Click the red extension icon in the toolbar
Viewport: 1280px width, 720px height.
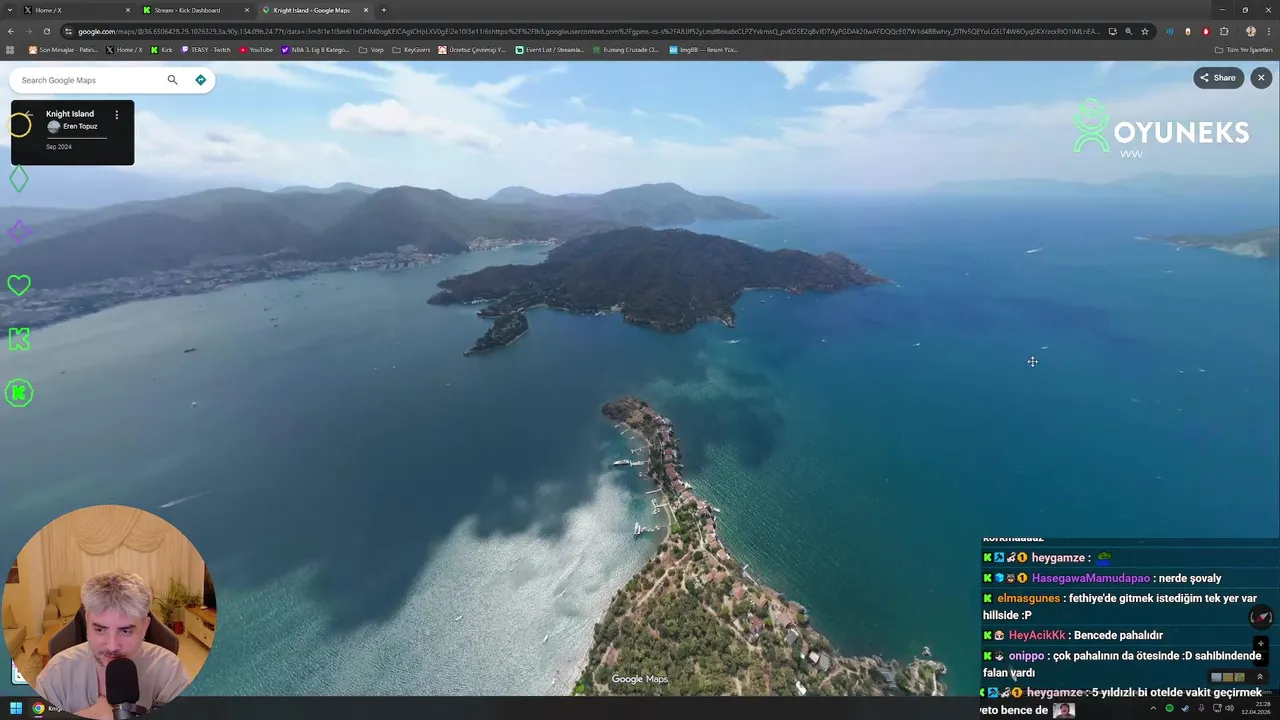pos(1206,31)
